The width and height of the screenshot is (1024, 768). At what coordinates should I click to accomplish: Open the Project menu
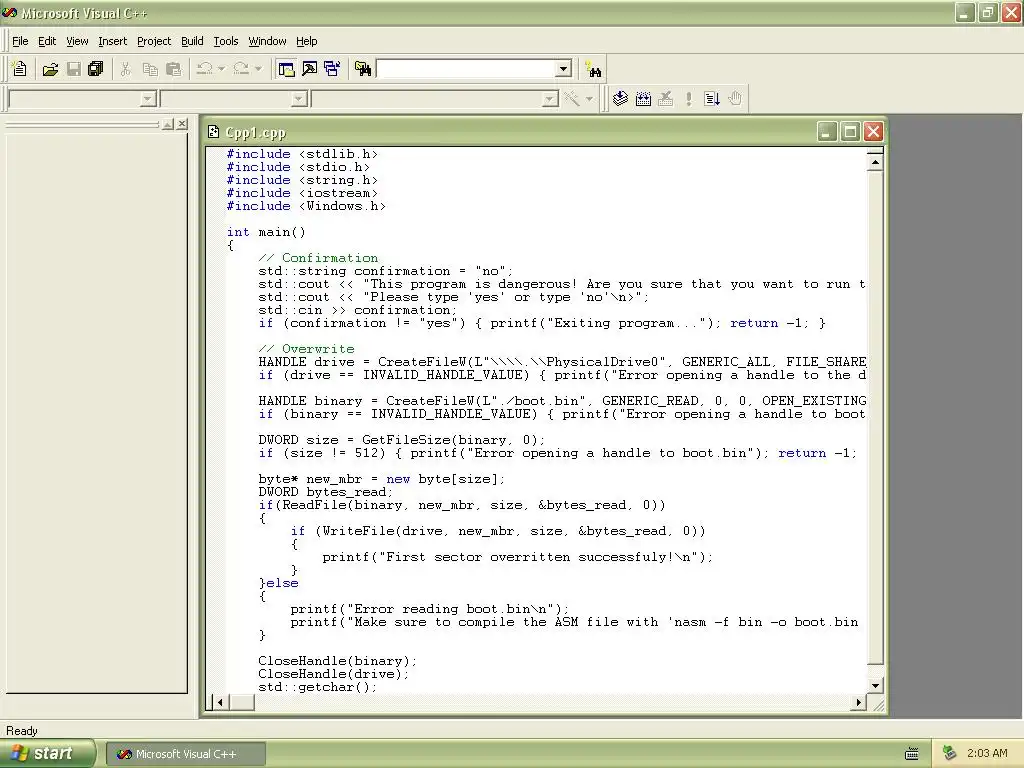(x=154, y=41)
